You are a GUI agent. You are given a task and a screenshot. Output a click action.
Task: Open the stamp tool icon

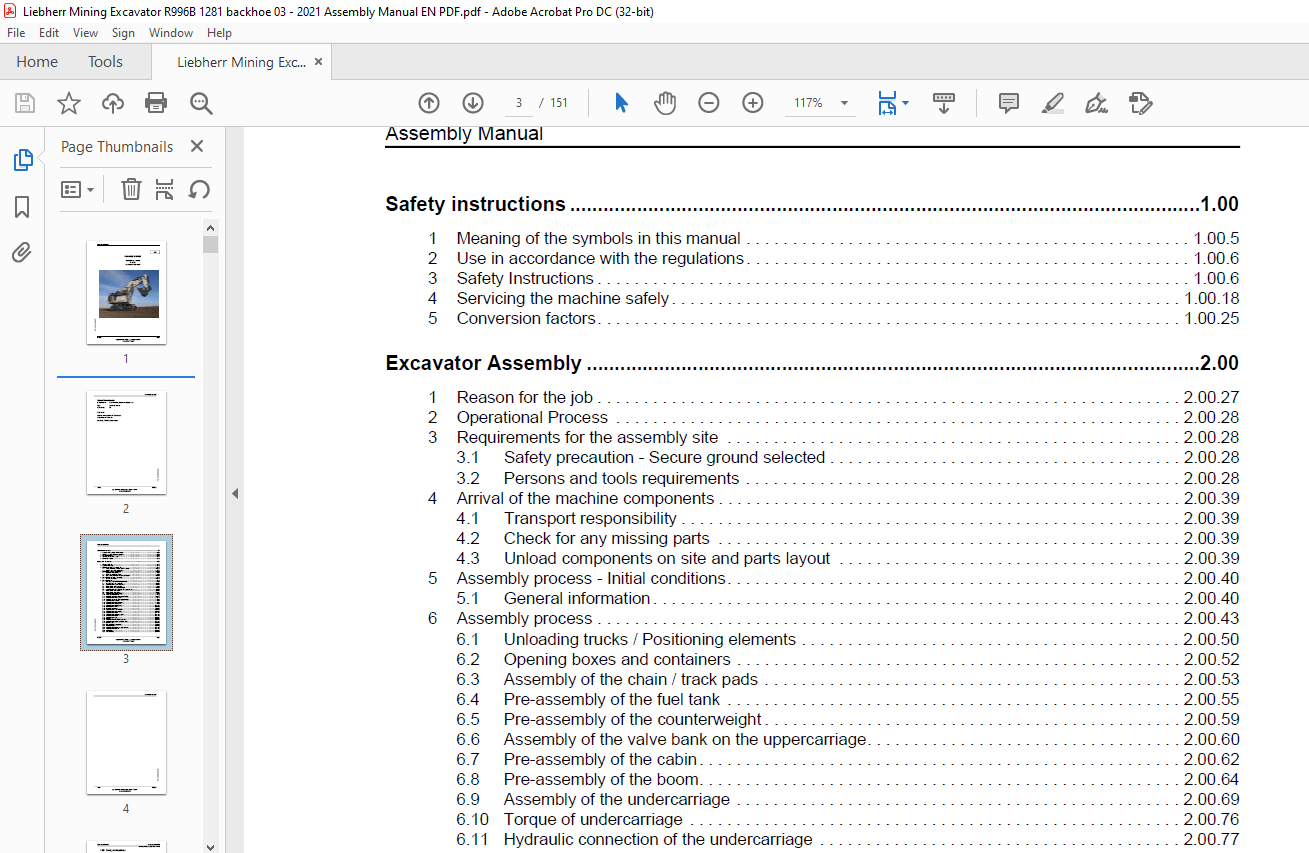coord(1140,103)
